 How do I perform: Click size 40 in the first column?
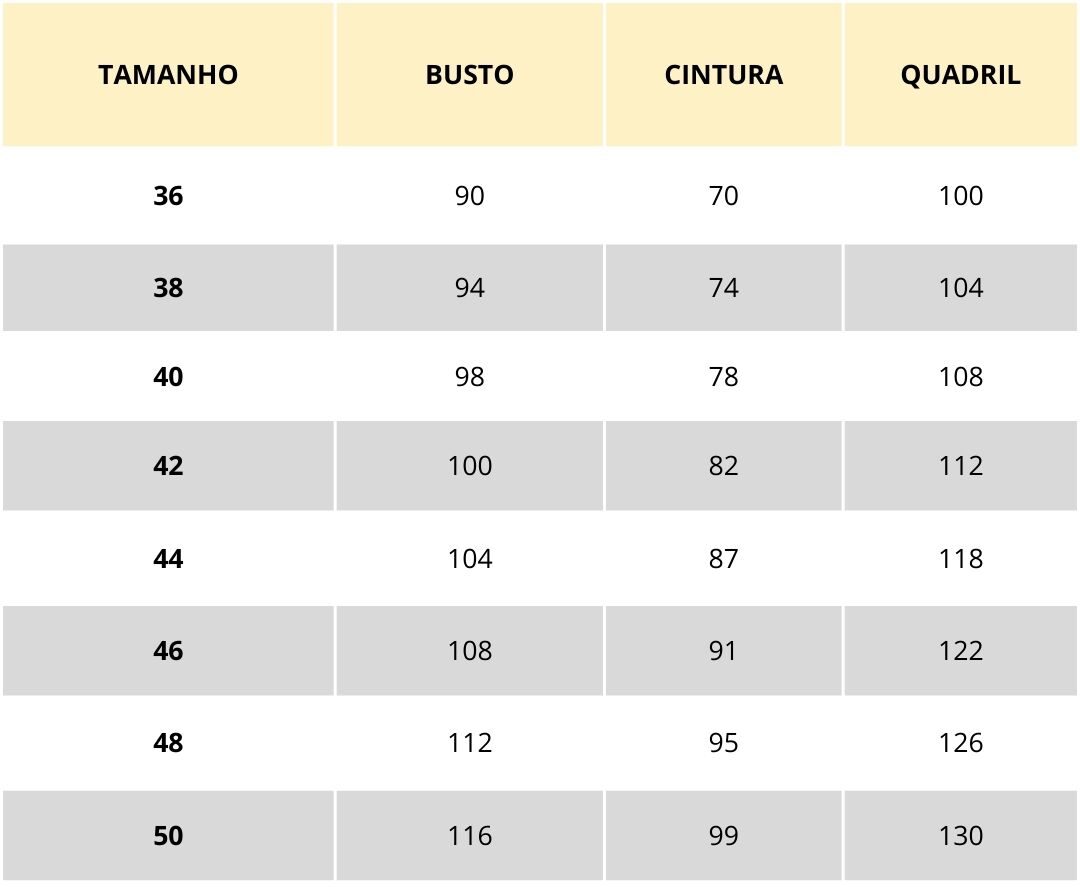tap(168, 377)
